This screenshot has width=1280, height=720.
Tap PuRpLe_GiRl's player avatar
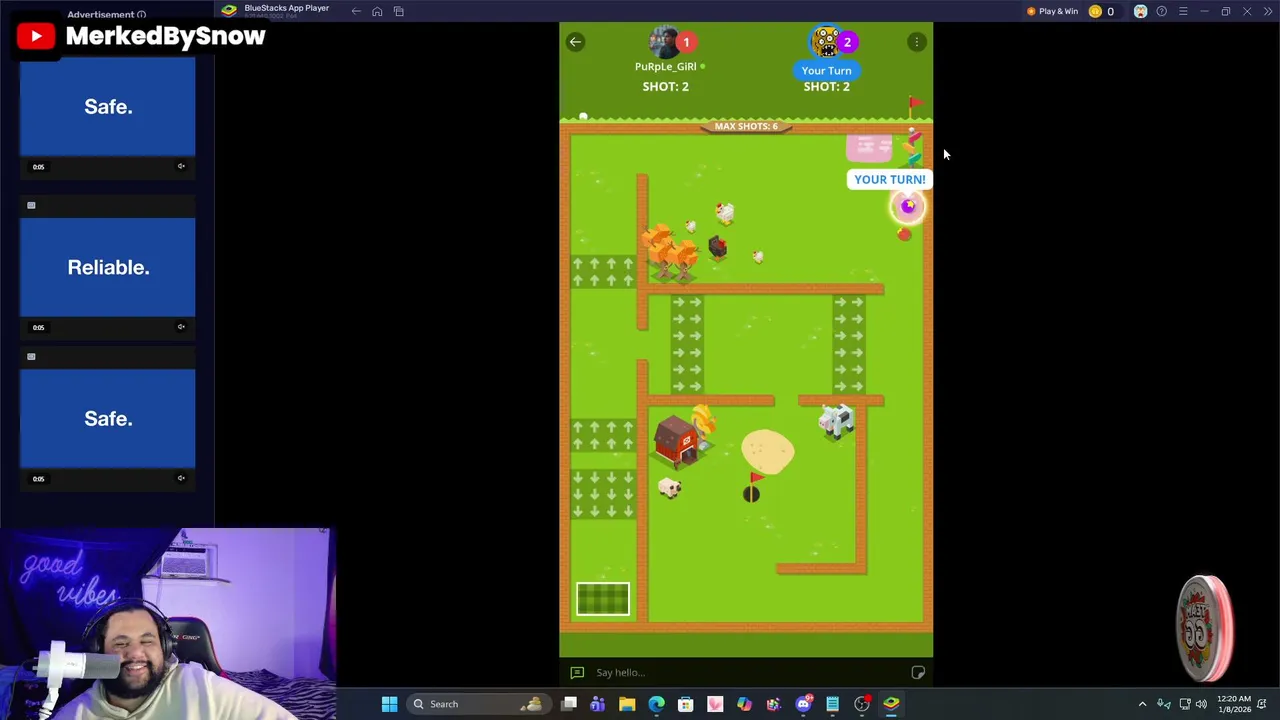665,42
